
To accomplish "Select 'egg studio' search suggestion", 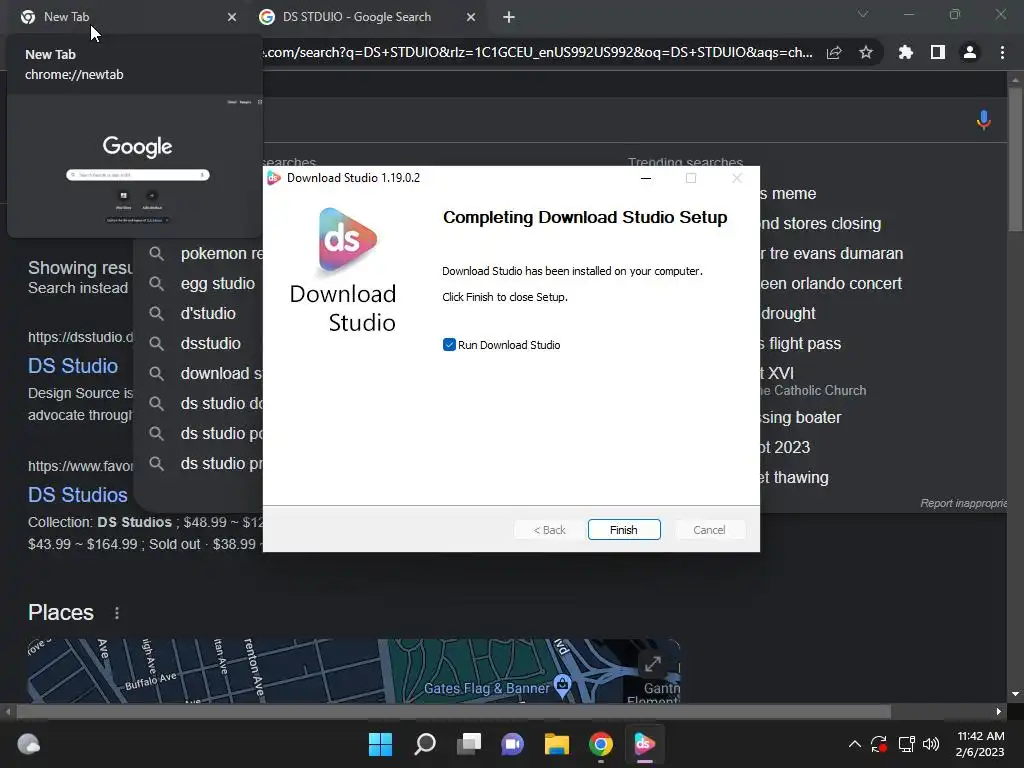I will click(x=217, y=283).
